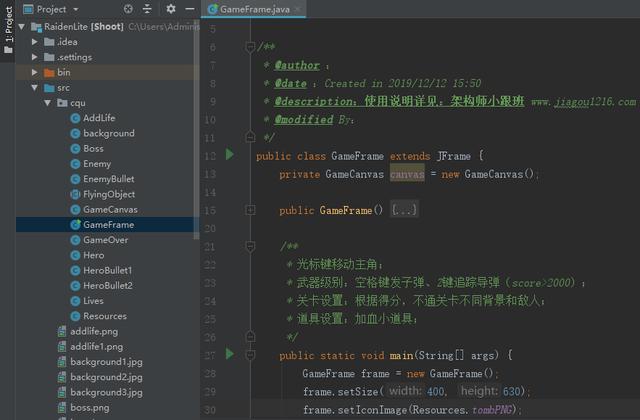Click the collapse all icon
The image size is (640, 420).
147,9
